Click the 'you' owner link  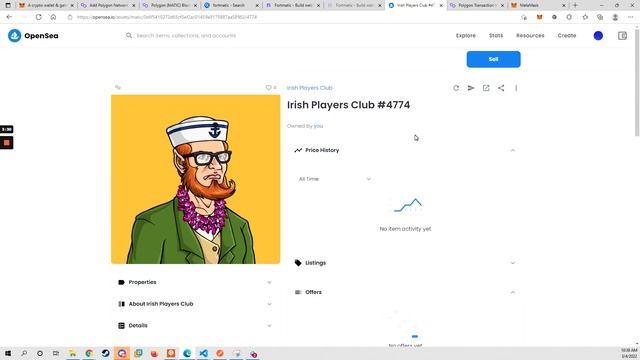318,126
